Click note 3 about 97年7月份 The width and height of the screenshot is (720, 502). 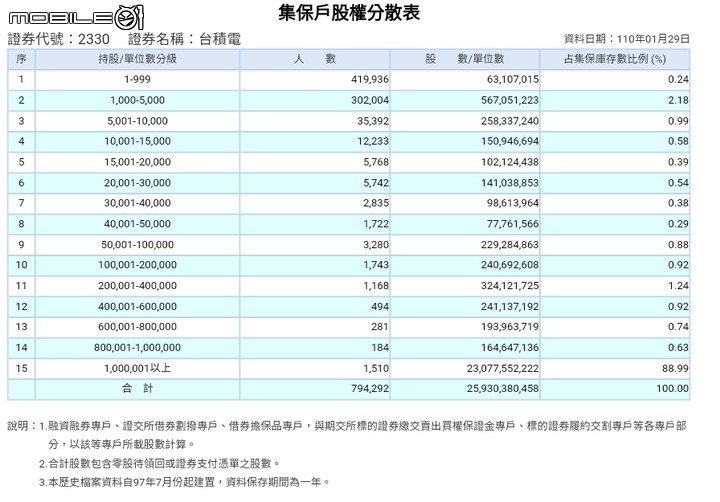coord(184,482)
